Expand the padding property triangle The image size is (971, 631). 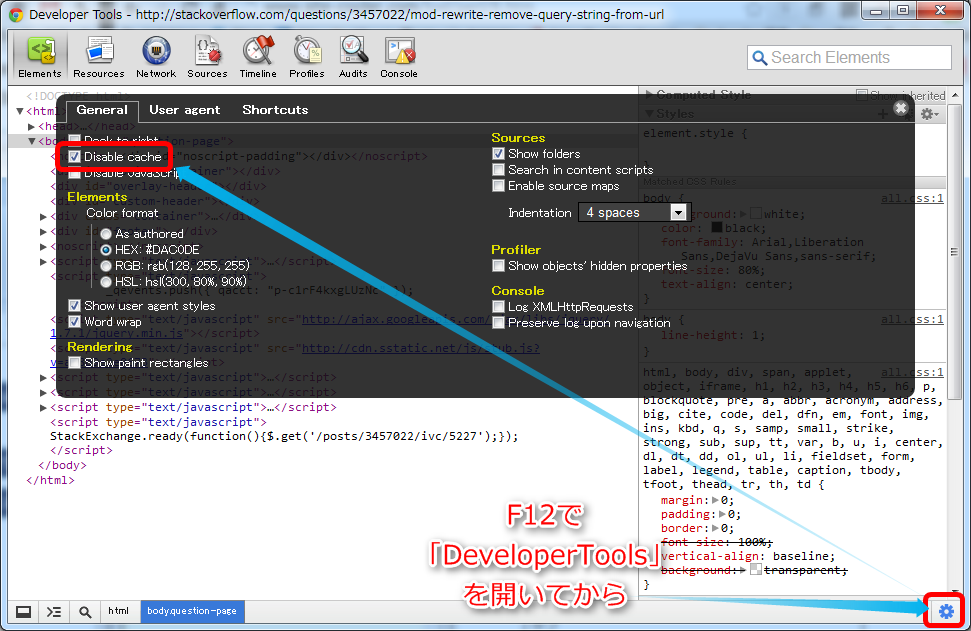click(x=722, y=515)
